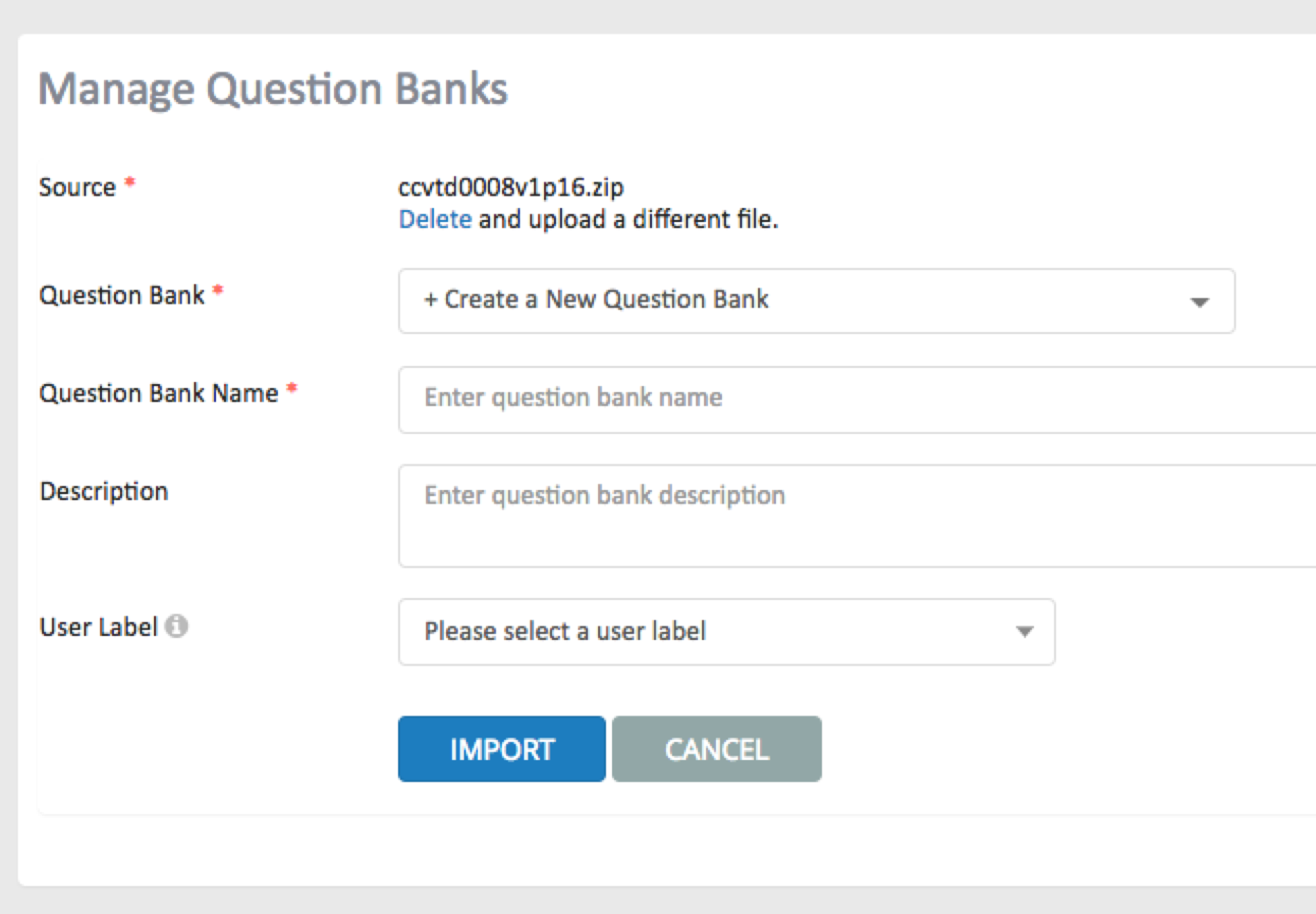Viewport: 1316px width, 914px height.
Task: Click the arrow of the user label dropdown
Action: (x=1024, y=632)
